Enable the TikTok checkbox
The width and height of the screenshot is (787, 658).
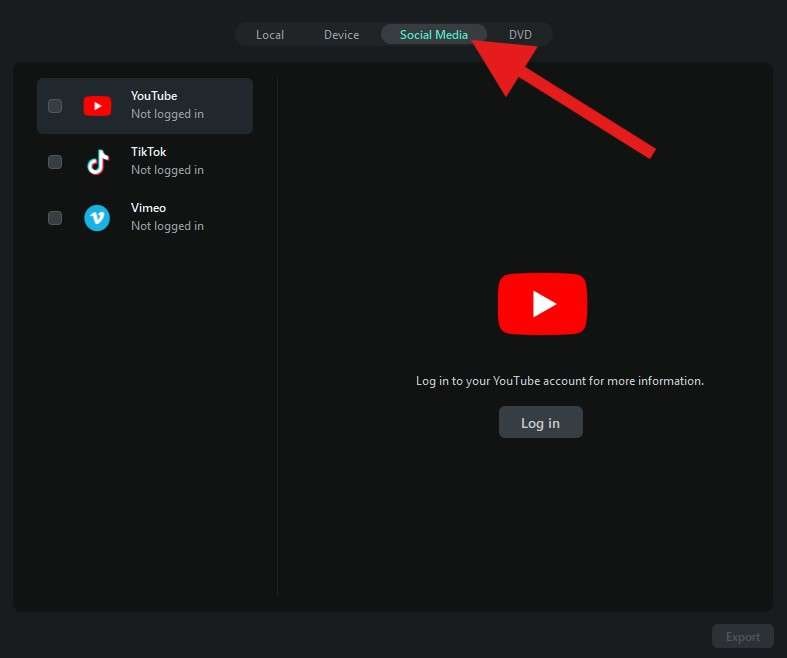[x=55, y=162]
